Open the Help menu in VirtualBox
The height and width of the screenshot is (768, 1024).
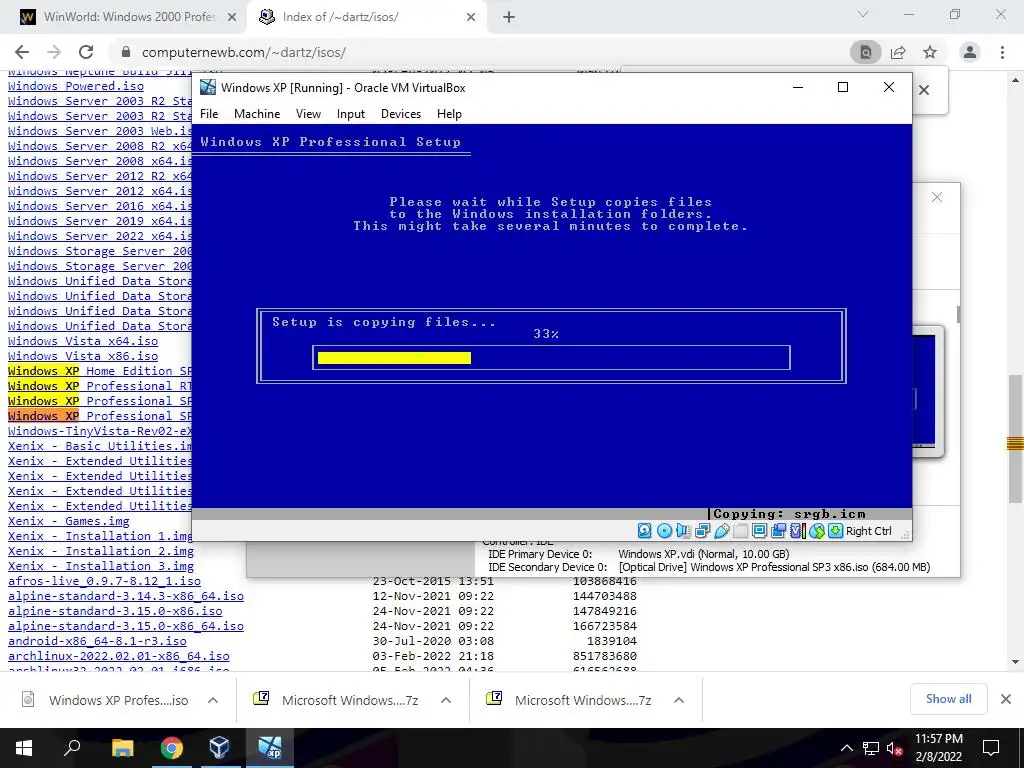[x=449, y=114]
